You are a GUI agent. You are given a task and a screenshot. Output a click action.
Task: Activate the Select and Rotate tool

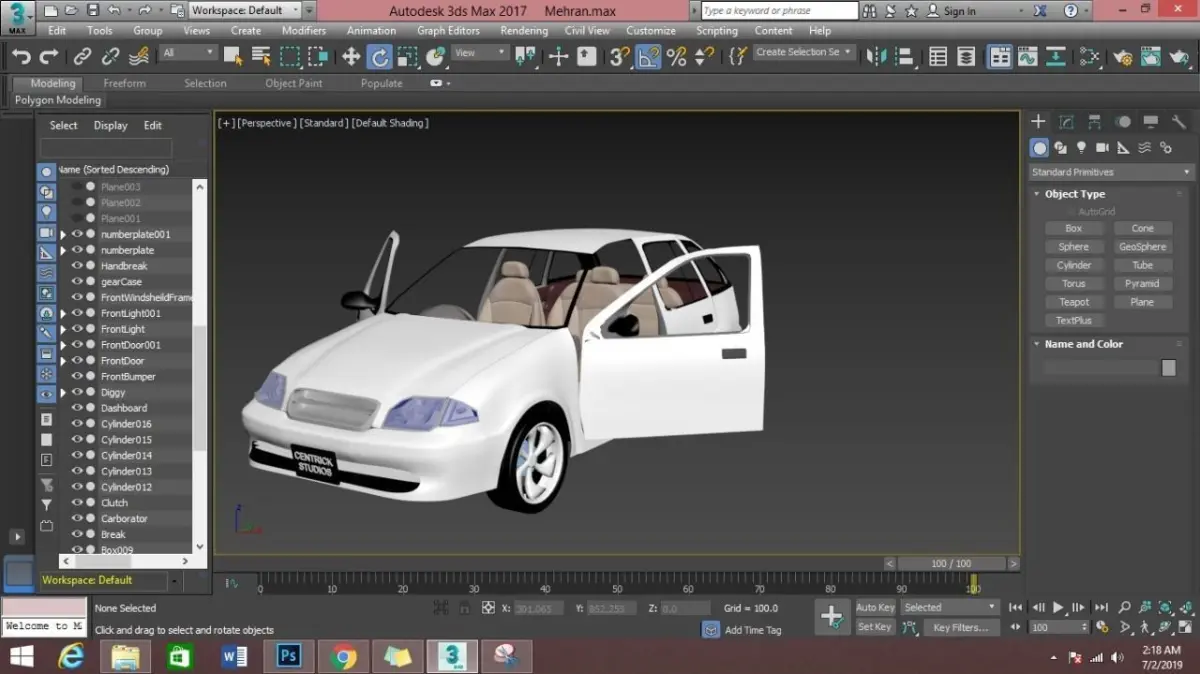pyautogui.click(x=379, y=57)
